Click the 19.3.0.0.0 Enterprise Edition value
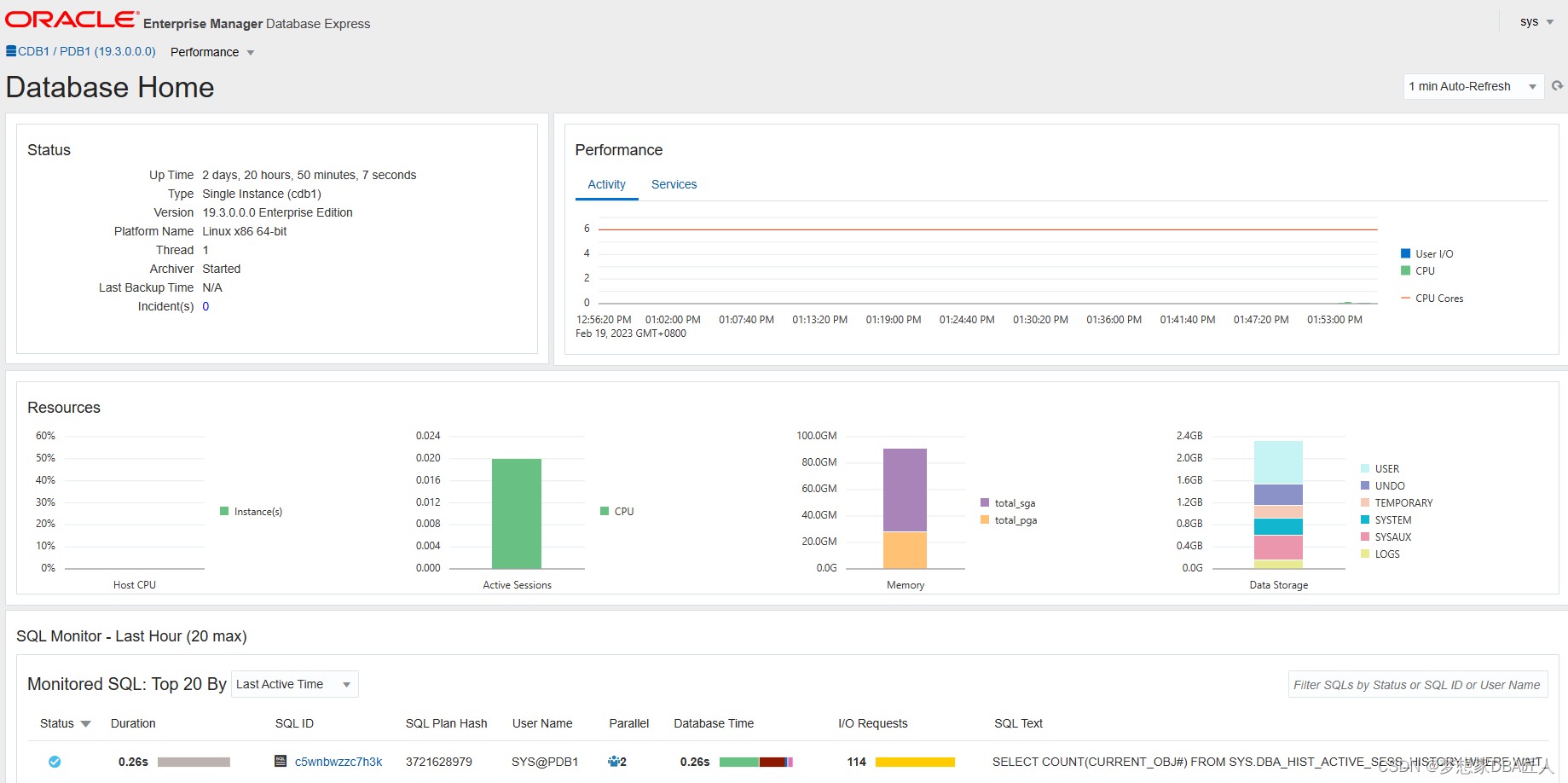 pos(277,212)
